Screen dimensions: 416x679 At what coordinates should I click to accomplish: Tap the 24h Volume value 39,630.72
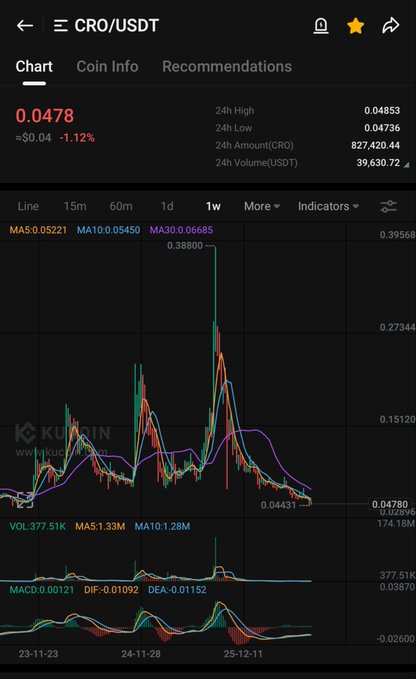point(378,162)
